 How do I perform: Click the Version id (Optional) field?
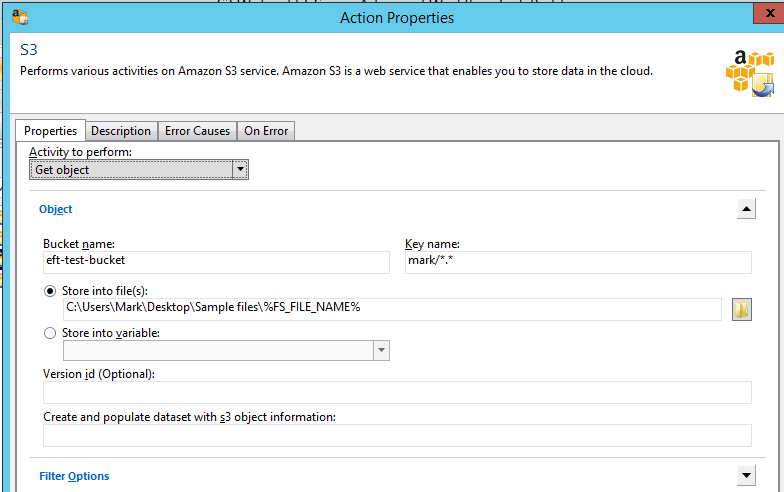point(396,392)
